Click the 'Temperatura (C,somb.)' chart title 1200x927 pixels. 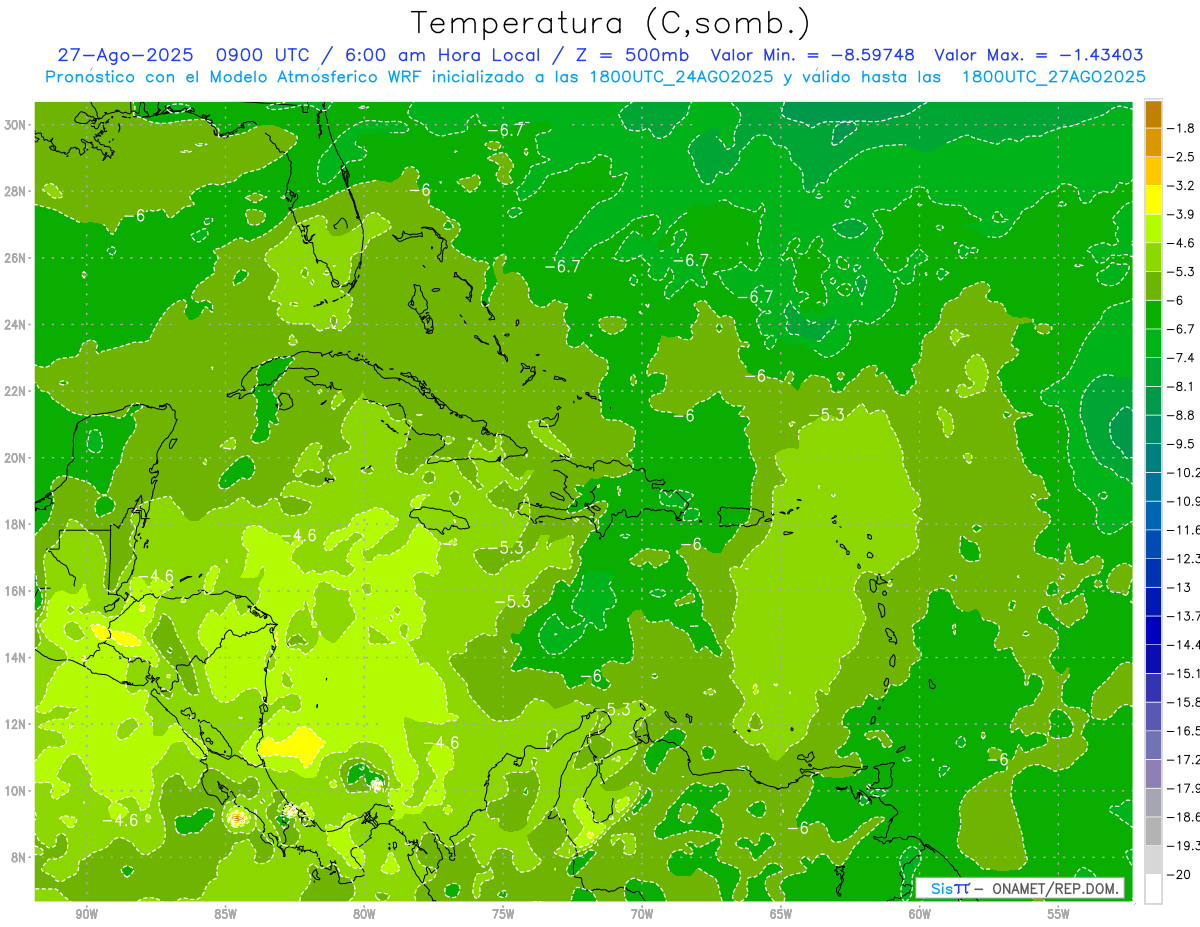[x=611, y=23]
